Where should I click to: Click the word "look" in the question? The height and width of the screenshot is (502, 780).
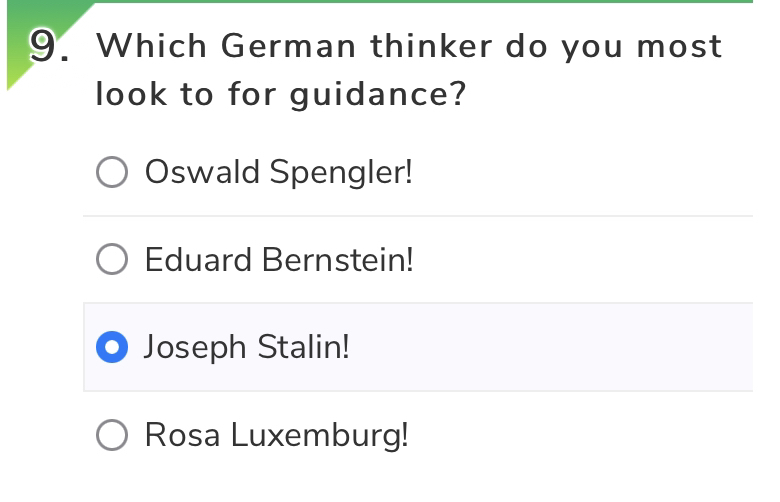(x=124, y=96)
